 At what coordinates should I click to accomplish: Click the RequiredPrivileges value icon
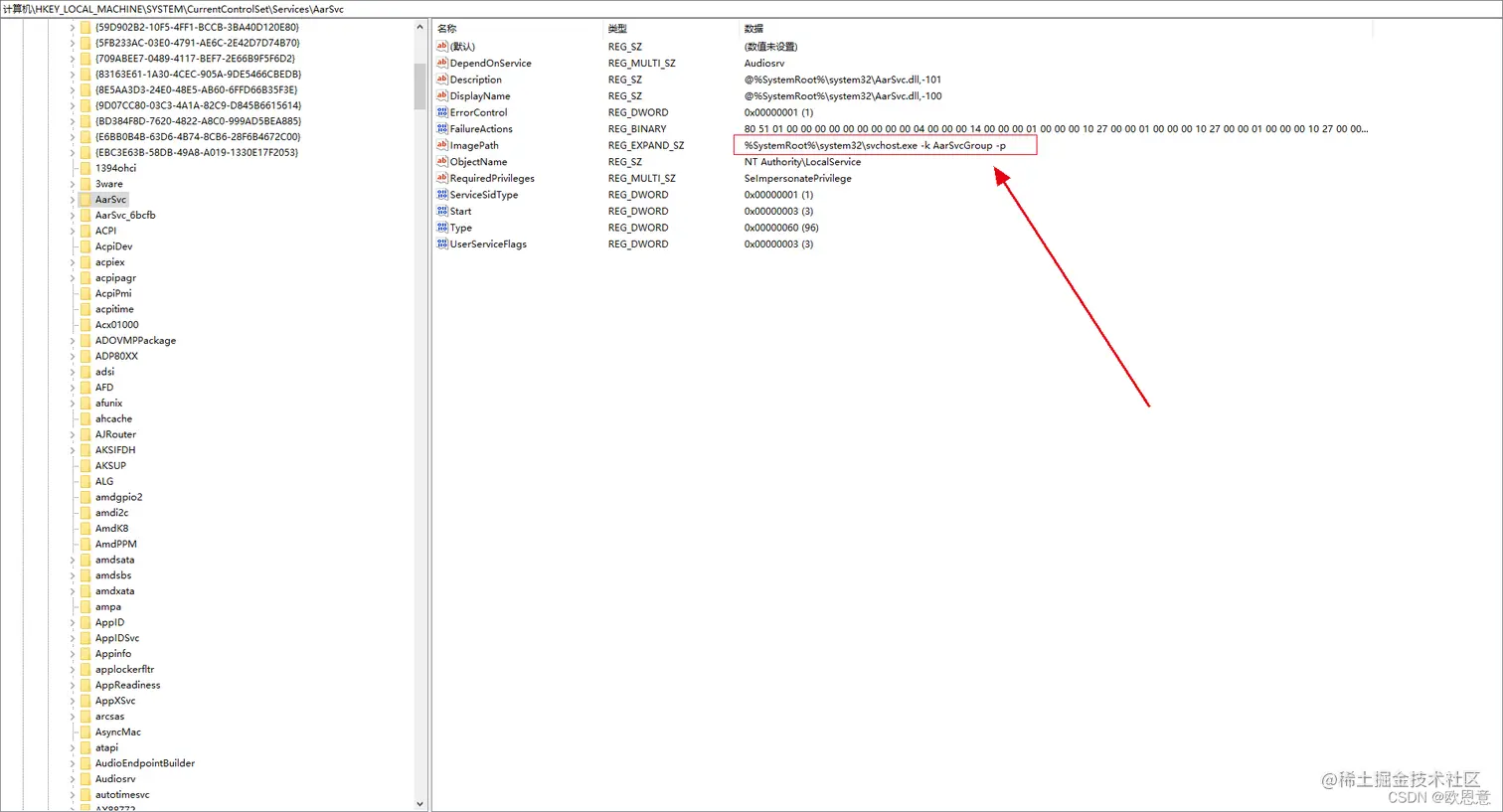(x=442, y=178)
